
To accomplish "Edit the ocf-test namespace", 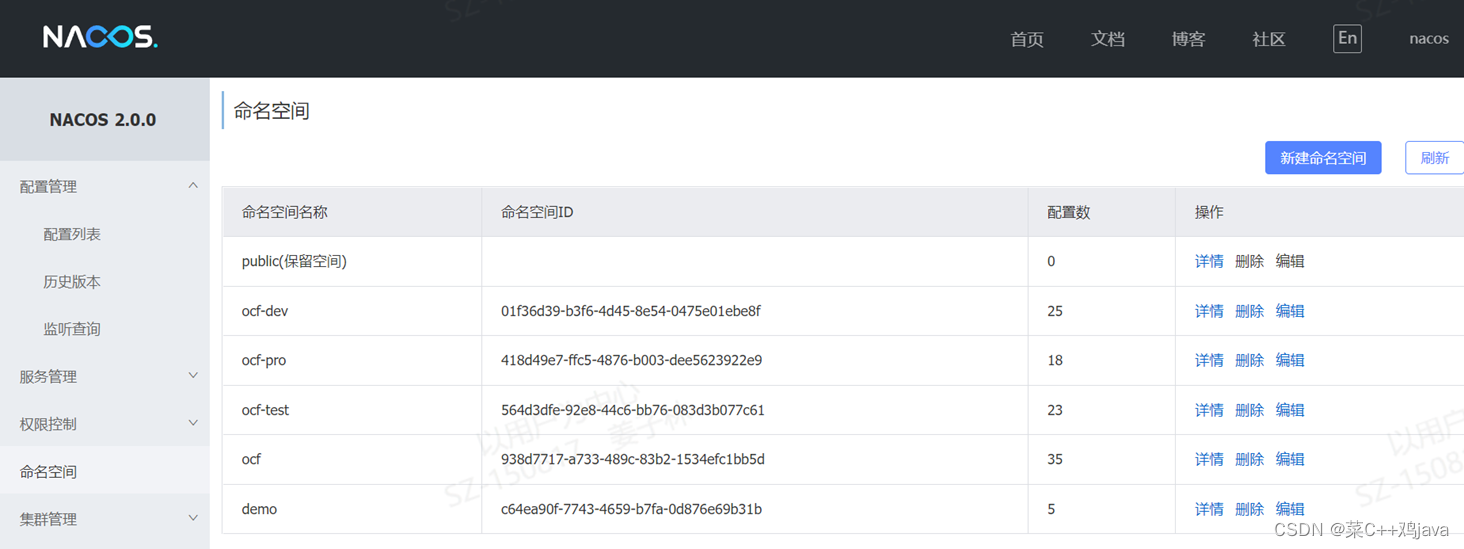I will [x=1290, y=410].
